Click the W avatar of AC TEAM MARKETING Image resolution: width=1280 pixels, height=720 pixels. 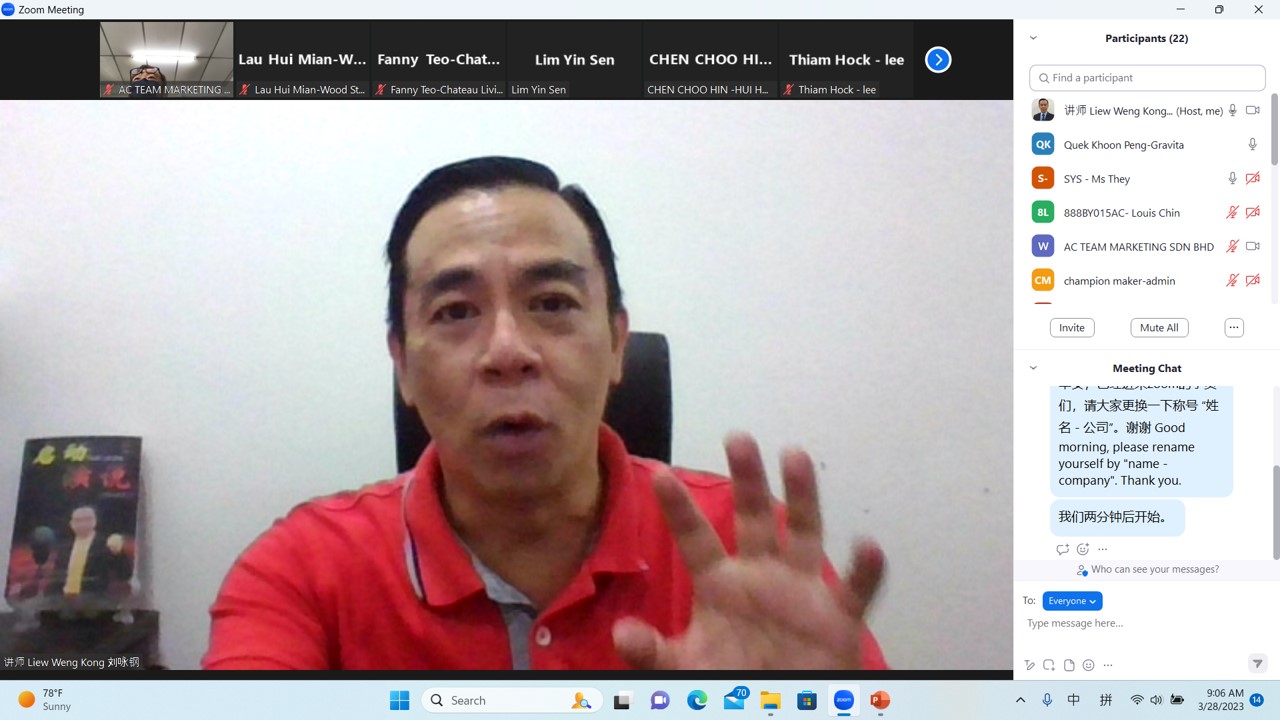pyautogui.click(x=1043, y=246)
